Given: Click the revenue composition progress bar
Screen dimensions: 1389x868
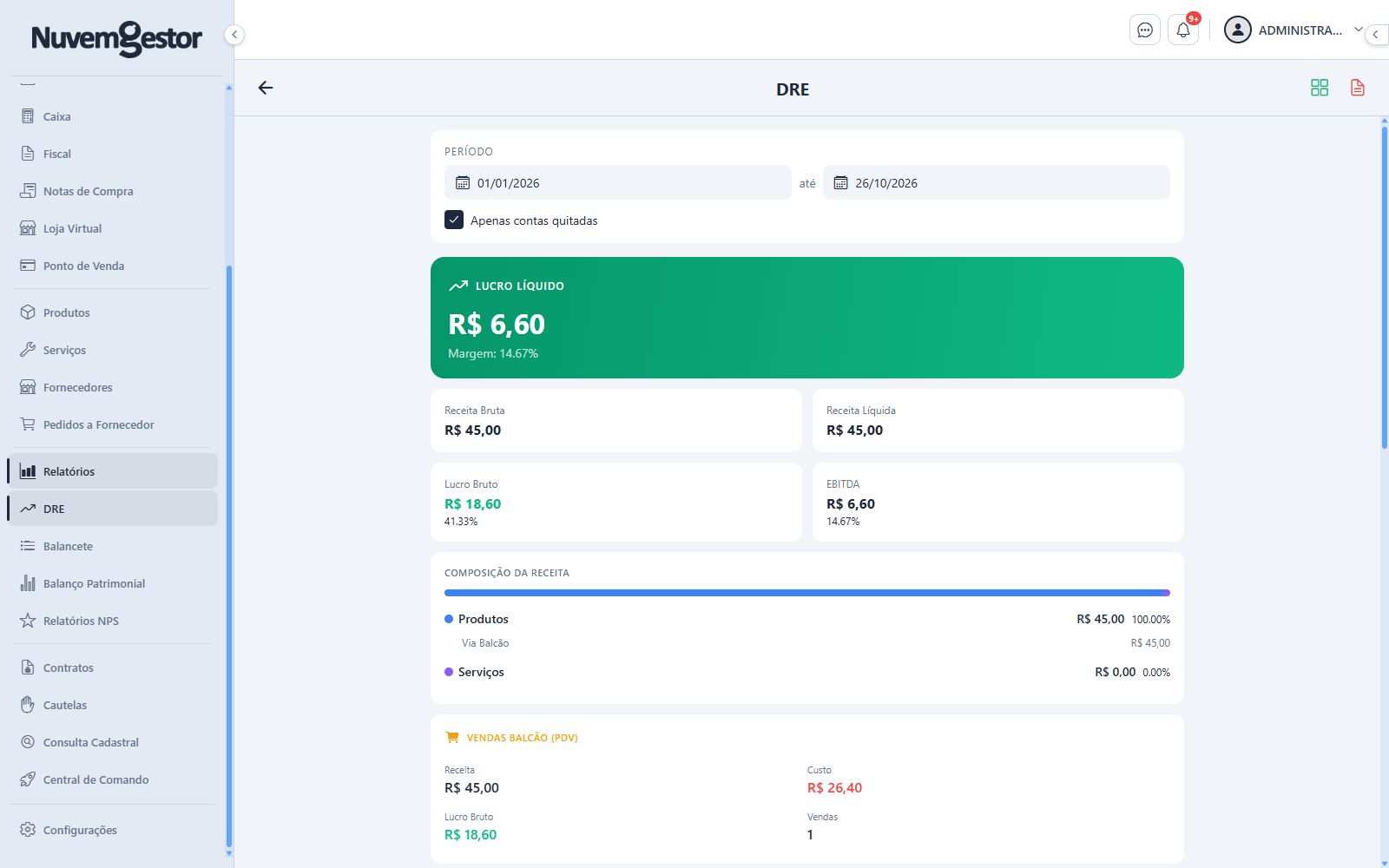Looking at the screenshot, I should pos(807,593).
